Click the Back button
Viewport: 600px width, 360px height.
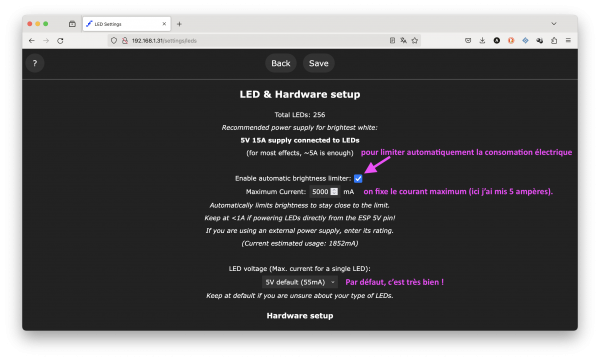pos(281,64)
